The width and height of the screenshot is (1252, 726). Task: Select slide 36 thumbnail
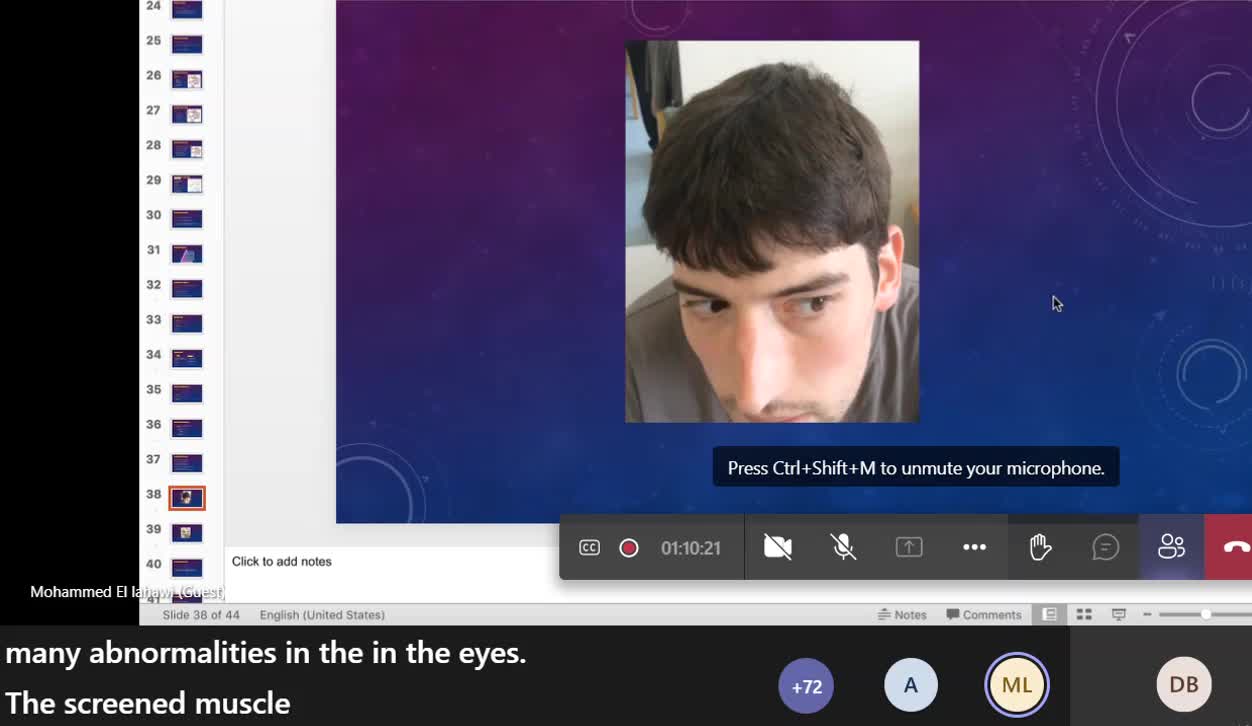click(187, 428)
